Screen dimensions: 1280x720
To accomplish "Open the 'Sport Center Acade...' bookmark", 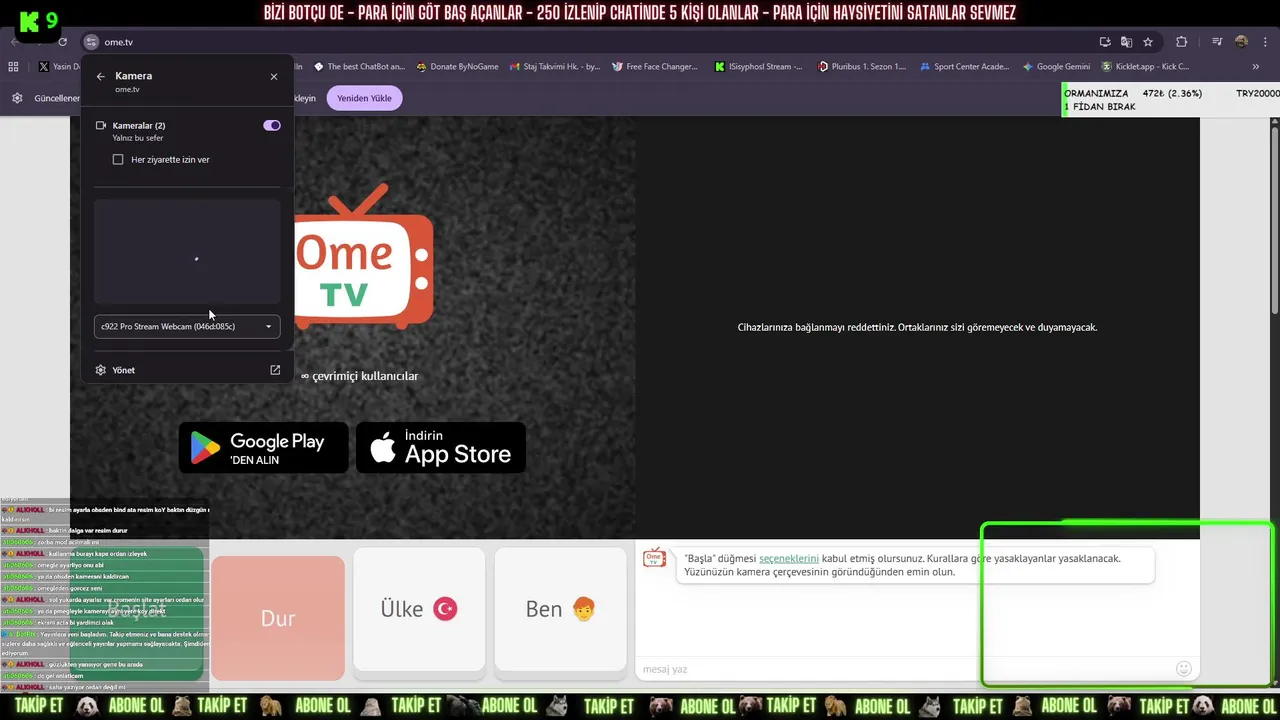I will pyautogui.click(x=964, y=67).
